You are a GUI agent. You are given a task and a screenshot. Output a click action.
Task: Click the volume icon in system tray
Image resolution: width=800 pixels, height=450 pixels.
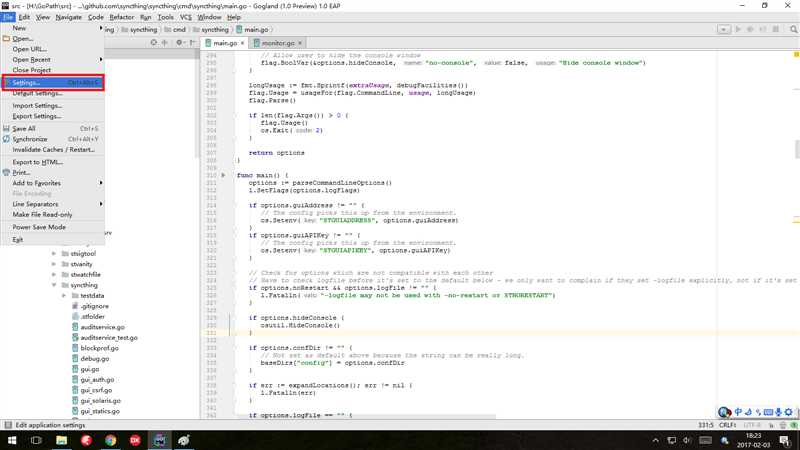tap(687, 440)
